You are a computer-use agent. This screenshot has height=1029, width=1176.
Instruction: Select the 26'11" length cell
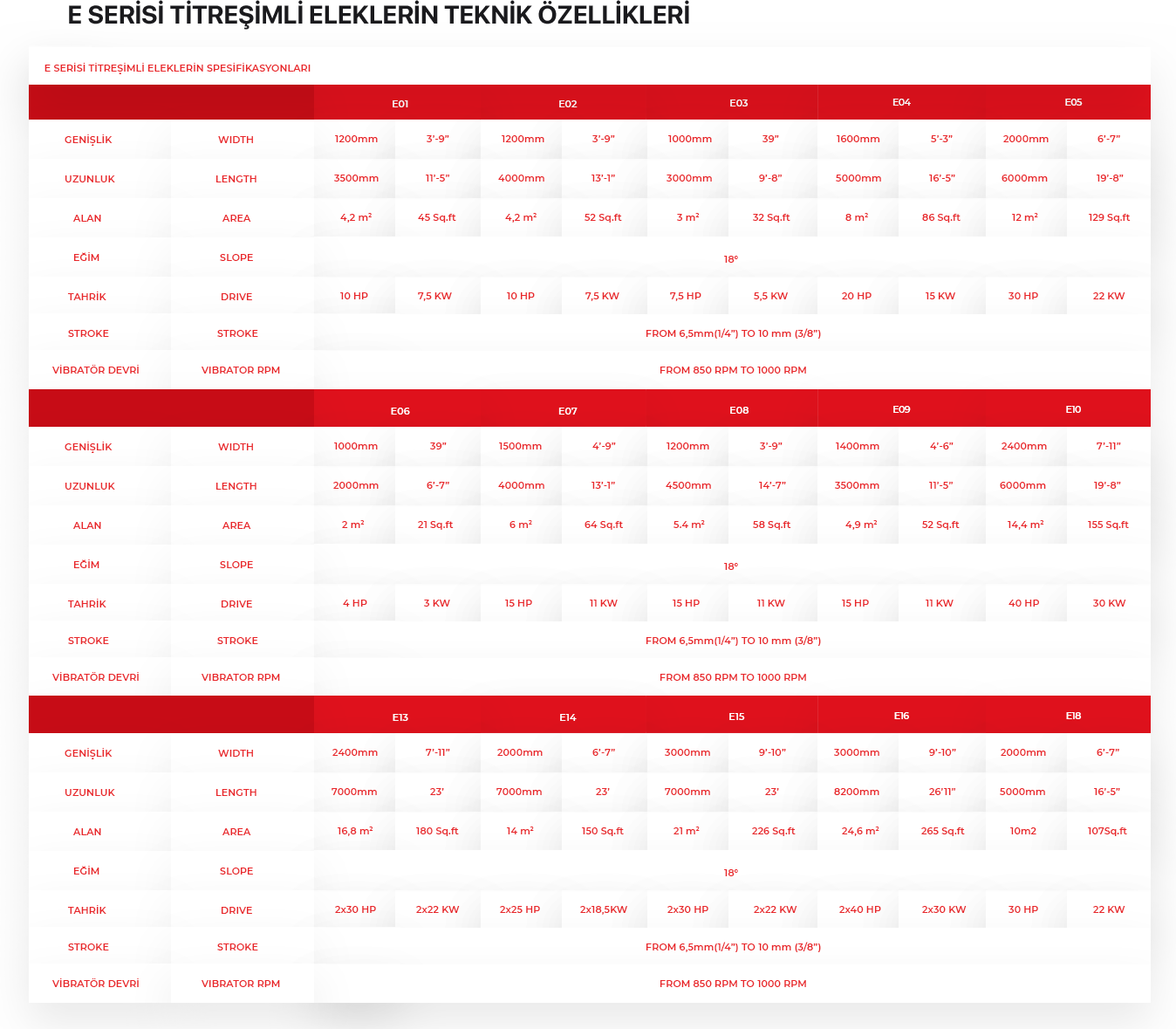pos(942,792)
